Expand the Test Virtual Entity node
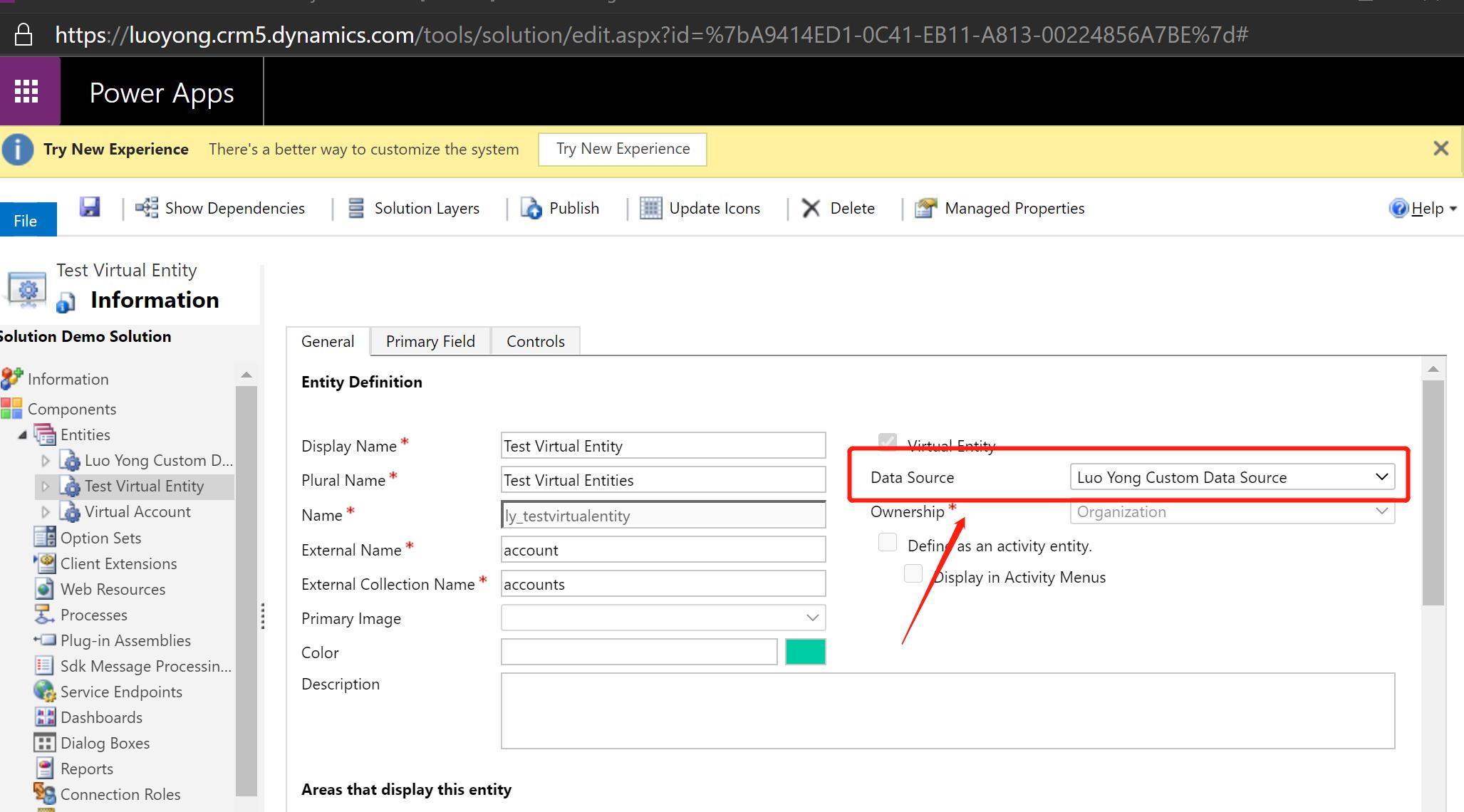The height and width of the screenshot is (812, 1464). pos(46,486)
